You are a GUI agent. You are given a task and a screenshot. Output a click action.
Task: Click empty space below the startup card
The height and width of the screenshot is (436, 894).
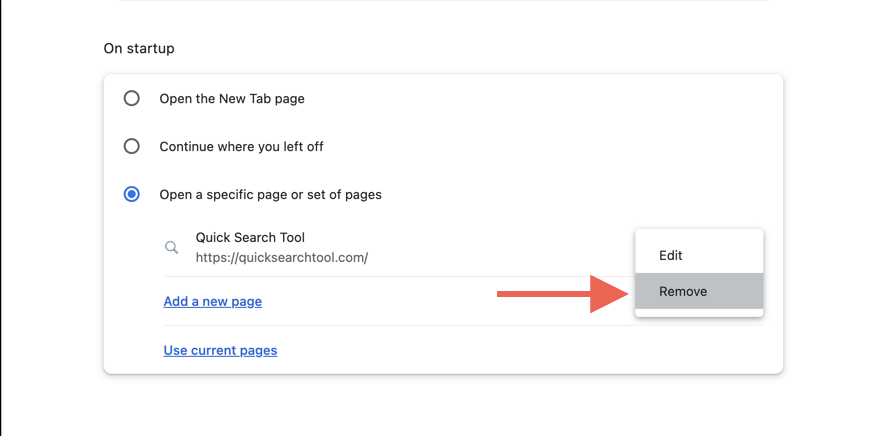[x=440, y=405]
